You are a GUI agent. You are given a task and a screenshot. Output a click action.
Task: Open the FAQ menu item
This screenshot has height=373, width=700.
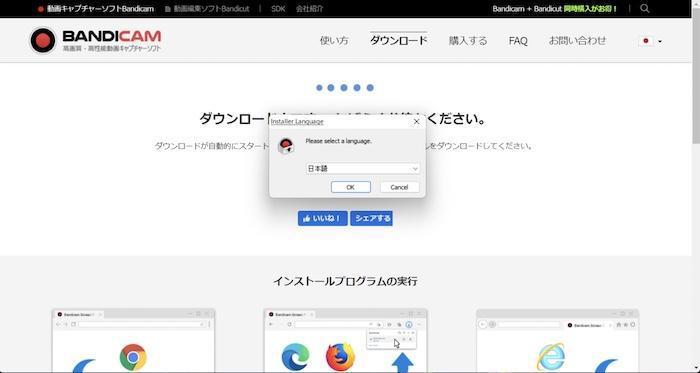click(x=518, y=41)
